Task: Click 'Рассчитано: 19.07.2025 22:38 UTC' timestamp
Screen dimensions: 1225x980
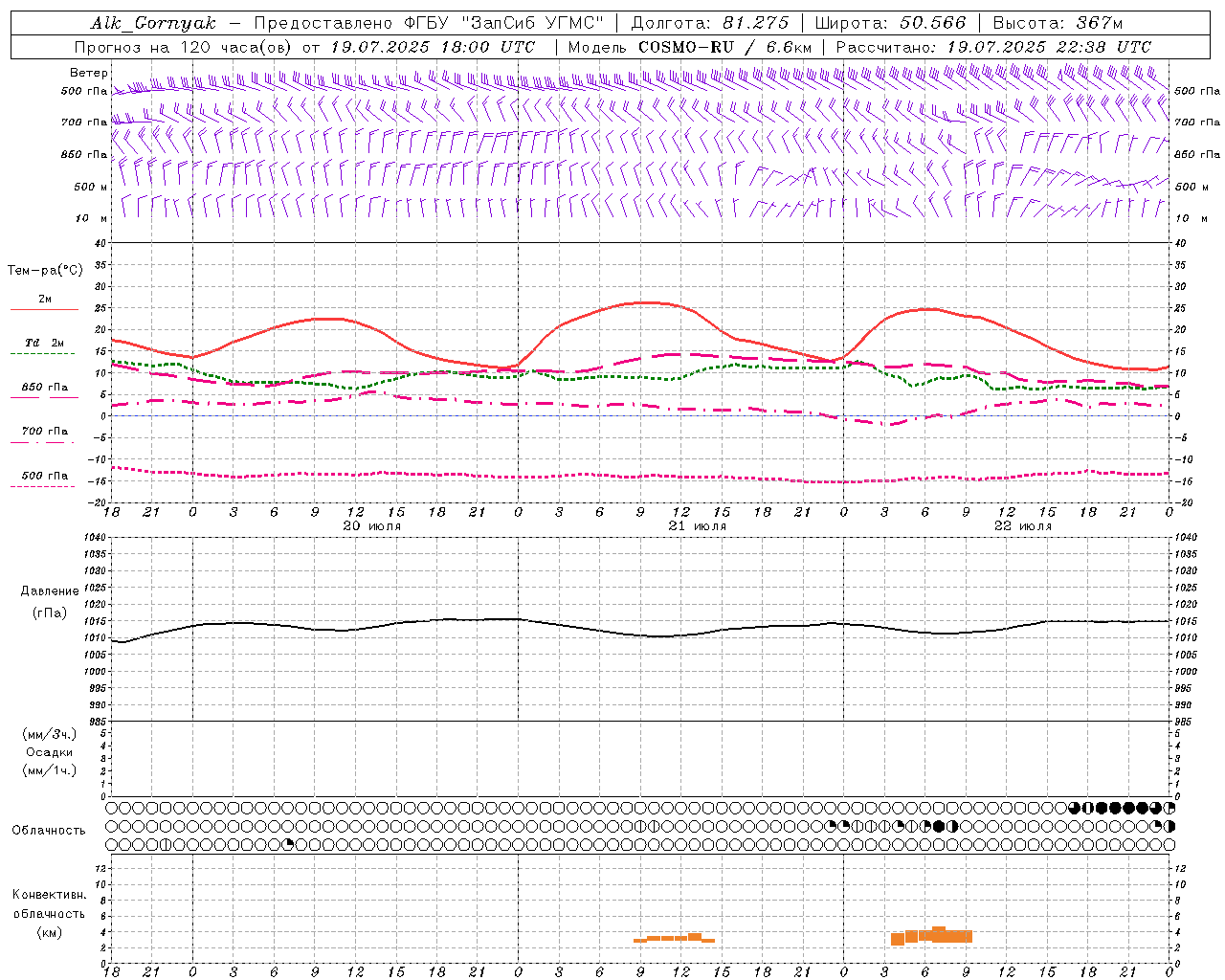Action: [993, 47]
